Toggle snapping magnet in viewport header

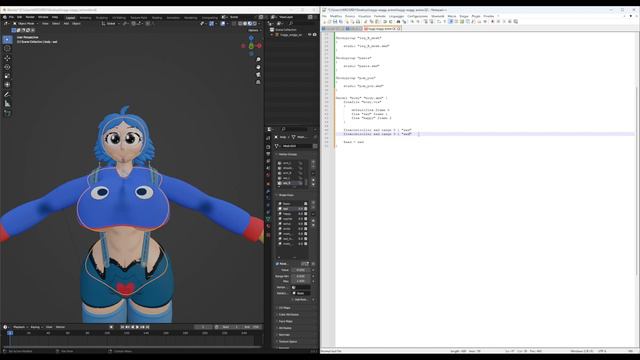[x=133, y=24]
